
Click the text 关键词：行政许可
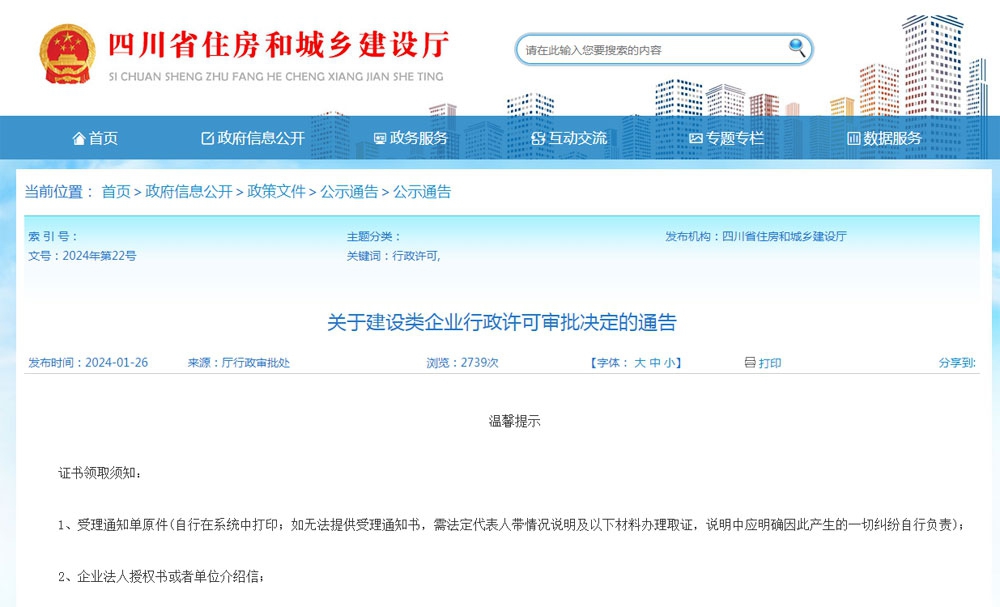(393, 256)
